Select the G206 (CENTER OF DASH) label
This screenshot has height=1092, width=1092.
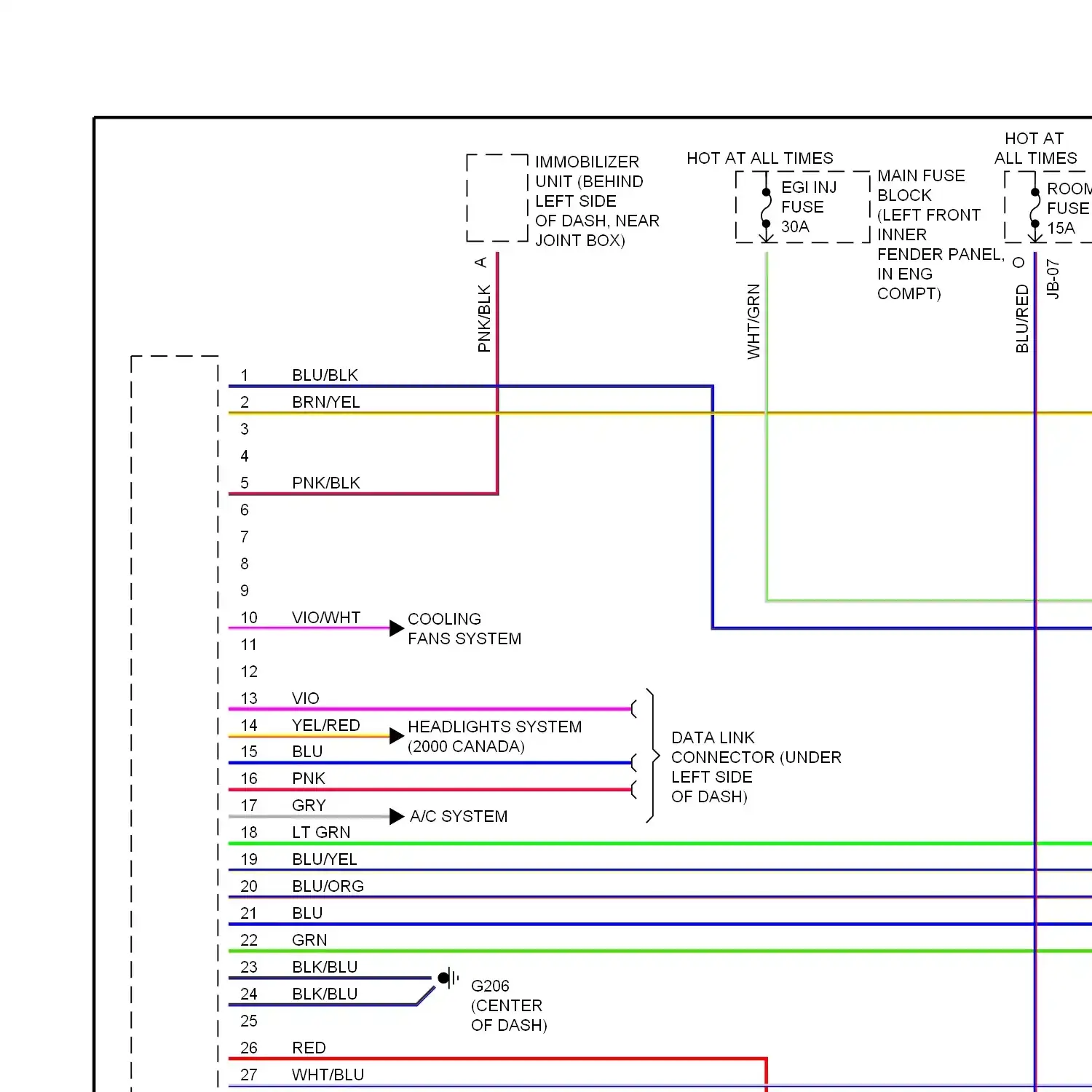[508, 1005]
